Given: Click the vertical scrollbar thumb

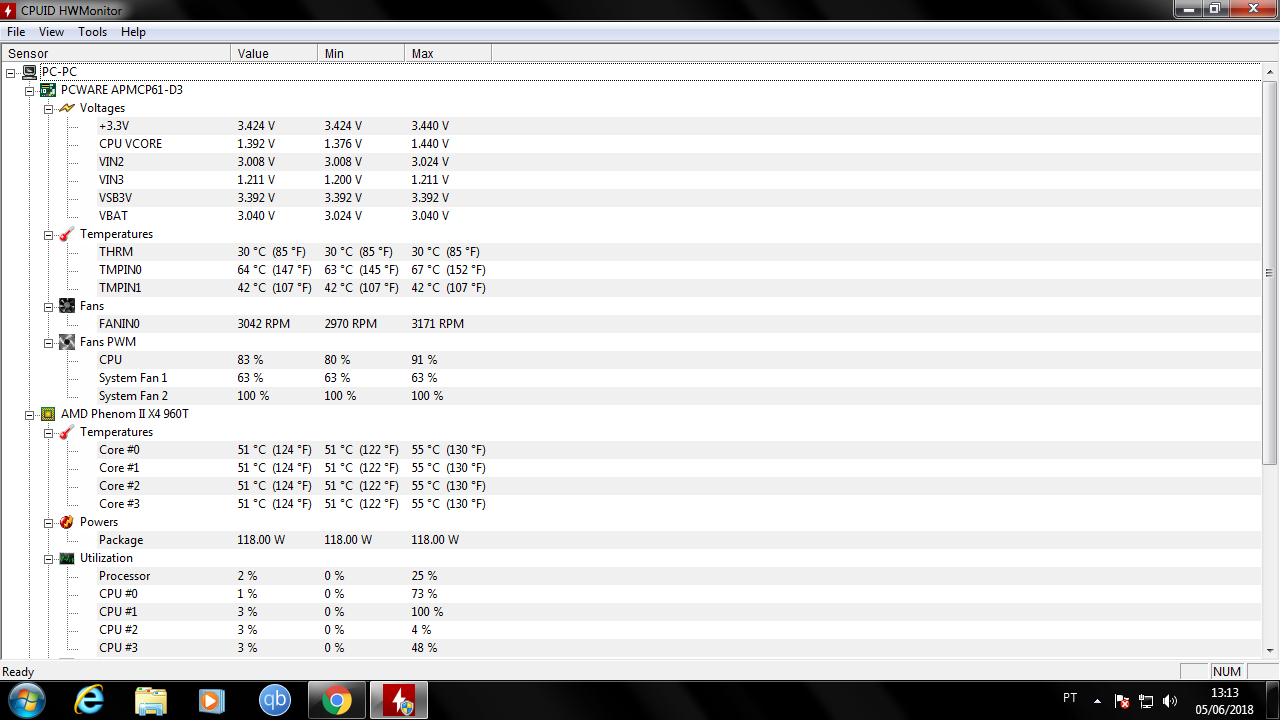Looking at the screenshot, I should [1270, 273].
